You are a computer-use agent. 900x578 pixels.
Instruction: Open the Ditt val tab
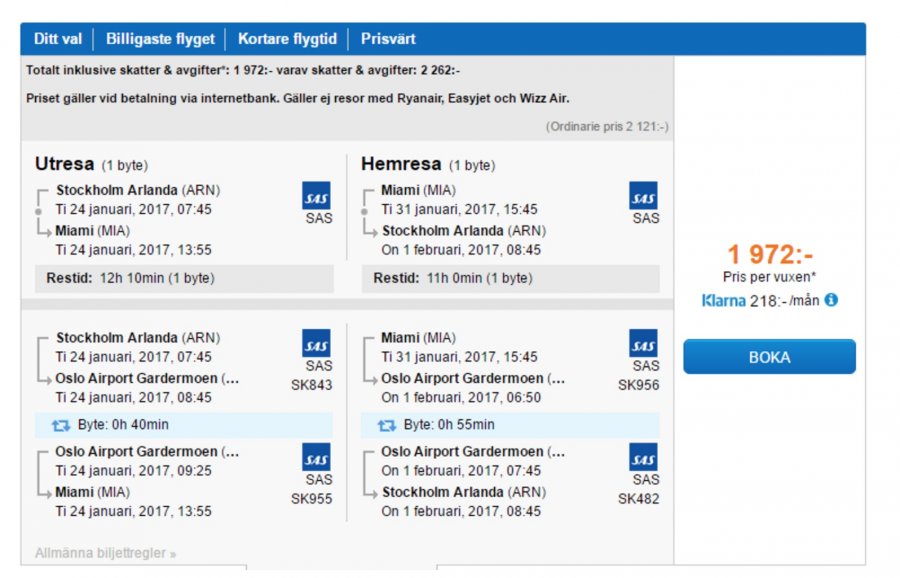click(58, 39)
